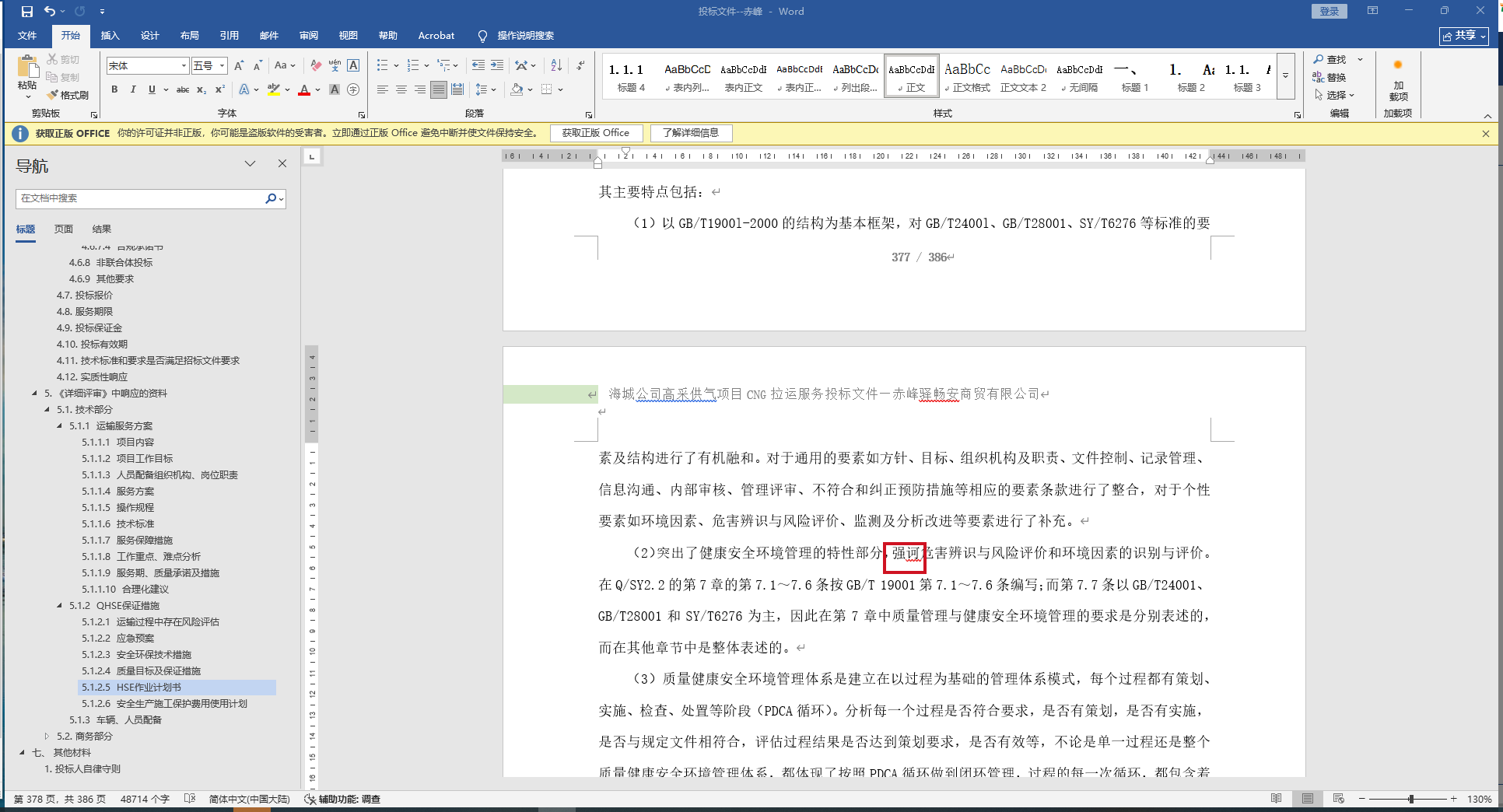Open the 审阅 ribbon tab
The width and height of the screenshot is (1503, 812).
click(309, 36)
